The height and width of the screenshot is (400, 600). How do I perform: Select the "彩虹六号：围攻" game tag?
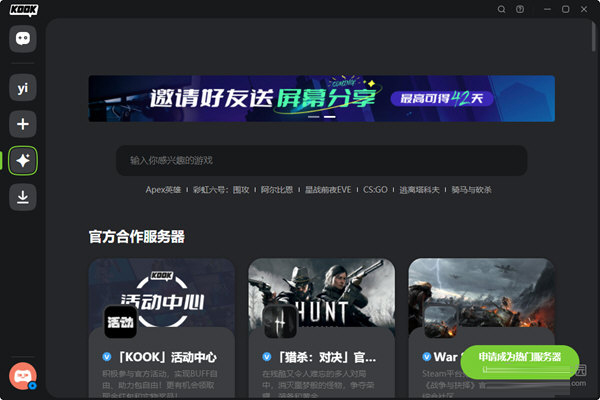221,189
